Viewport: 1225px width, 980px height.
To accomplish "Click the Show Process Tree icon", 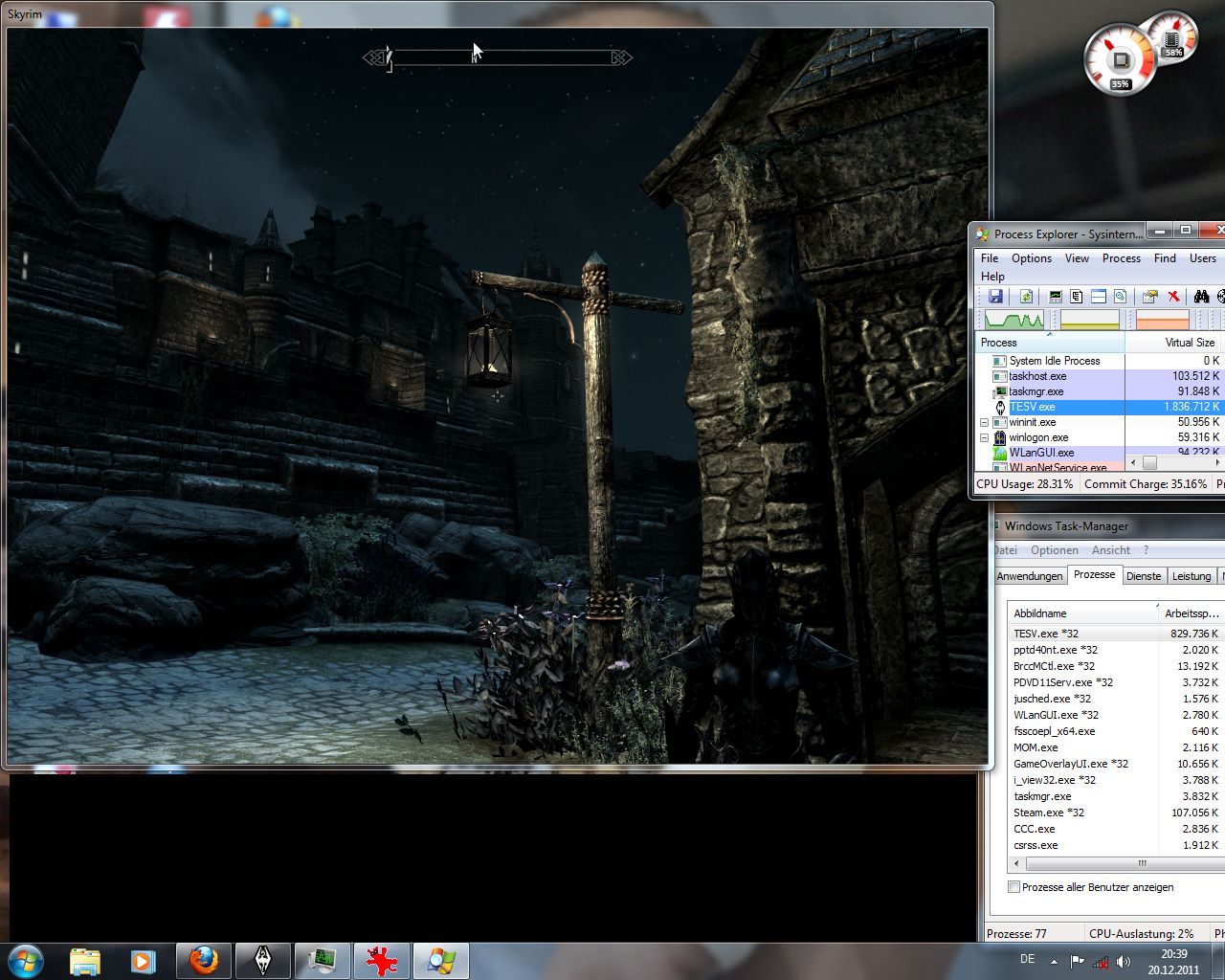I will click(x=1077, y=297).
